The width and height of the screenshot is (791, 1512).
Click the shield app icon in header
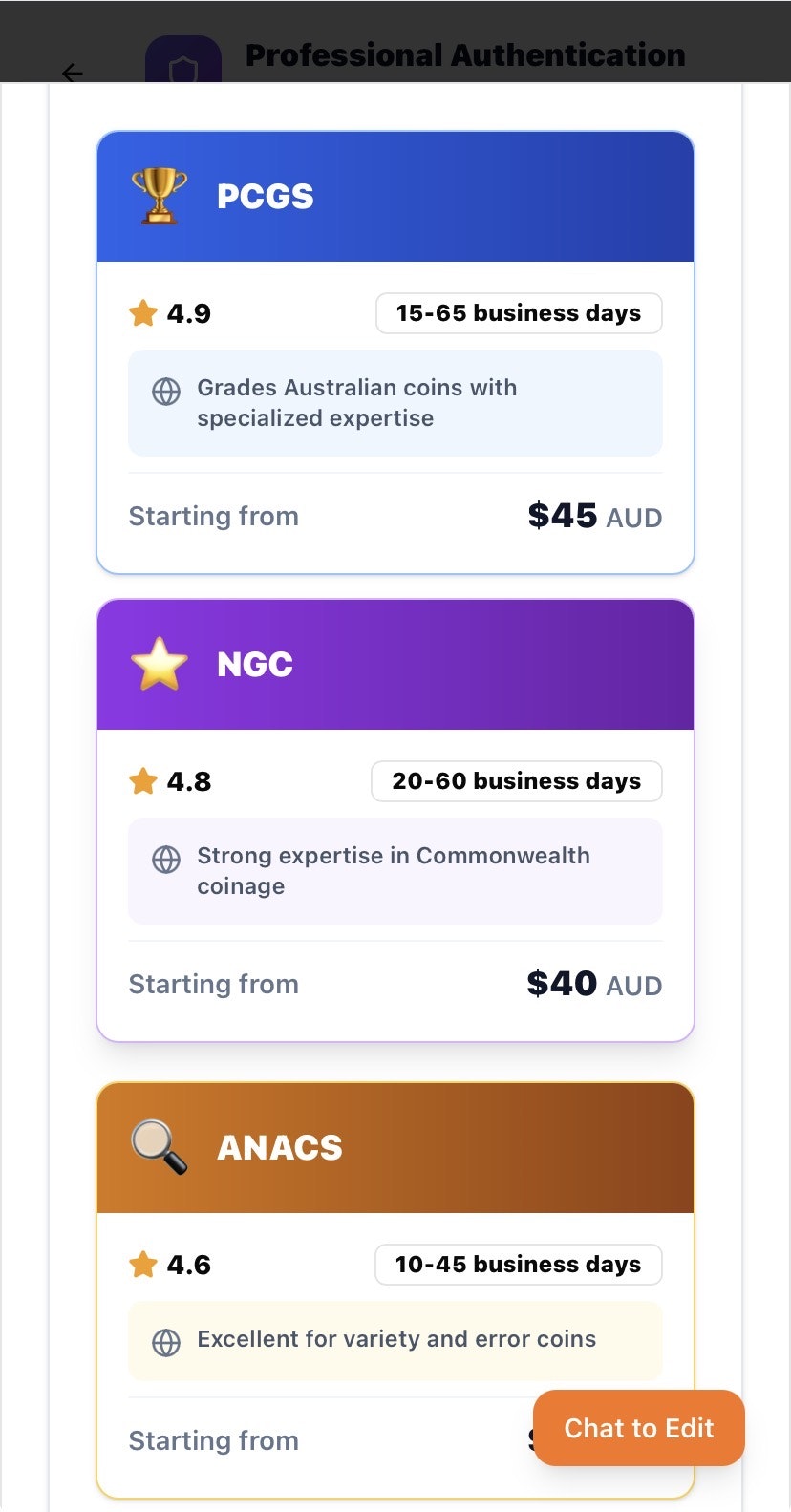(182, 63)
